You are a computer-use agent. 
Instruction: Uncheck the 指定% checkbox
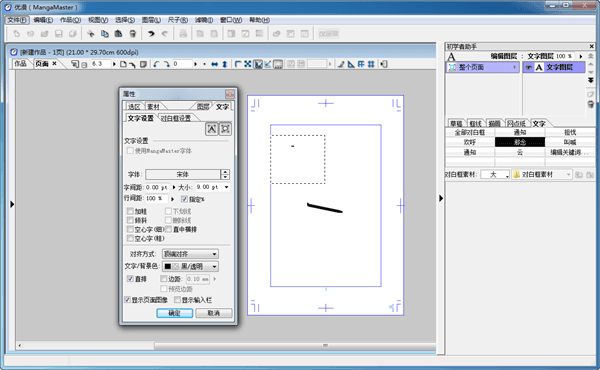pos(184,199)
